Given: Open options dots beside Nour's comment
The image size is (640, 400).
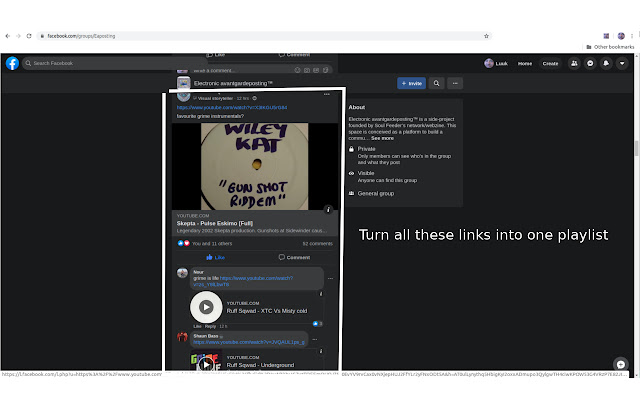Looking at the screenshot, I should point(330,278).
